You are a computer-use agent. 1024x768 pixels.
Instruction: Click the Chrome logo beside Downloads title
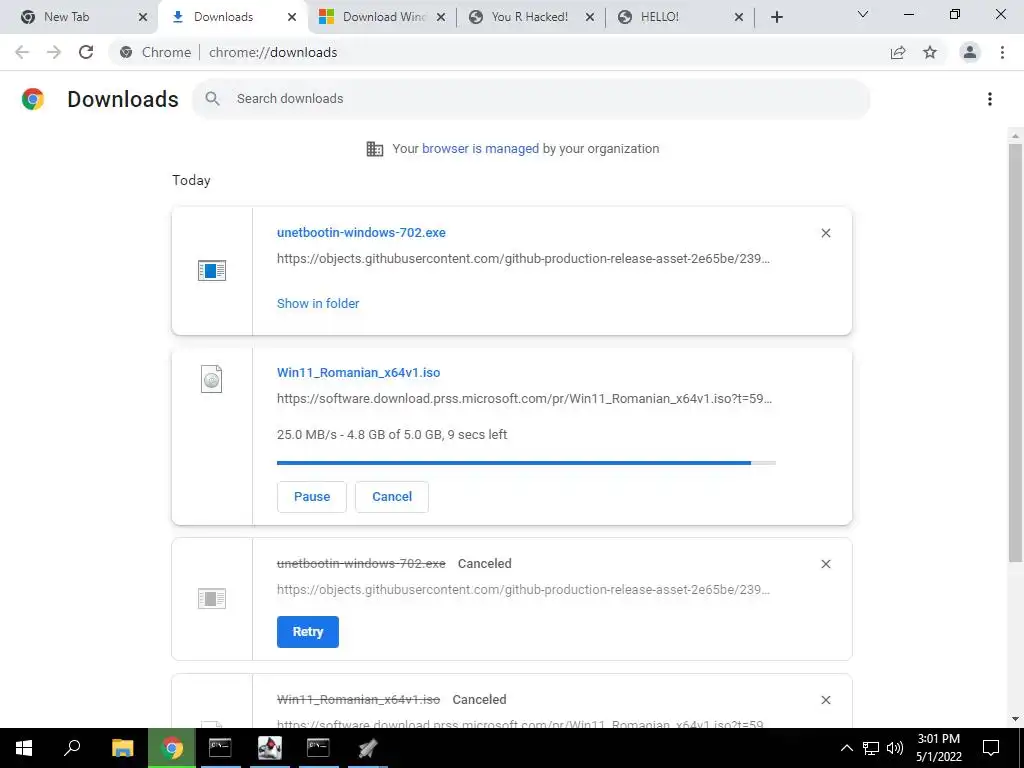coord(33,99)
